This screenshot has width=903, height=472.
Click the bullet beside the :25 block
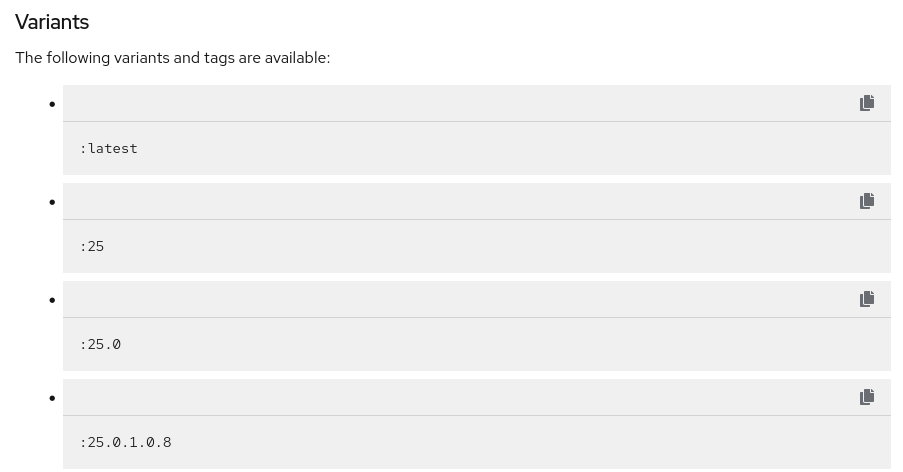click(x=52, y=202)
